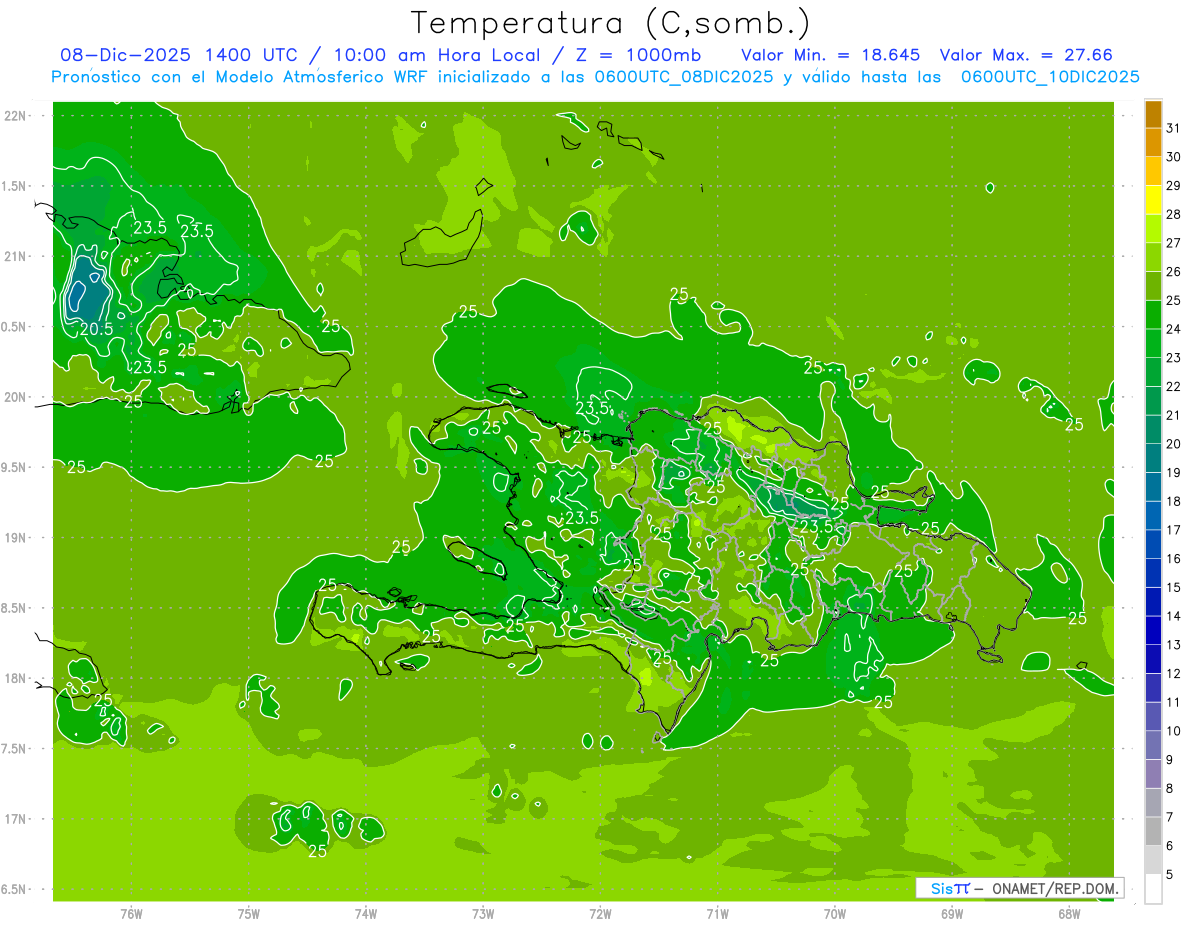
Task: Click the '17N' latitude axis label
Action: tap(15, 819)
